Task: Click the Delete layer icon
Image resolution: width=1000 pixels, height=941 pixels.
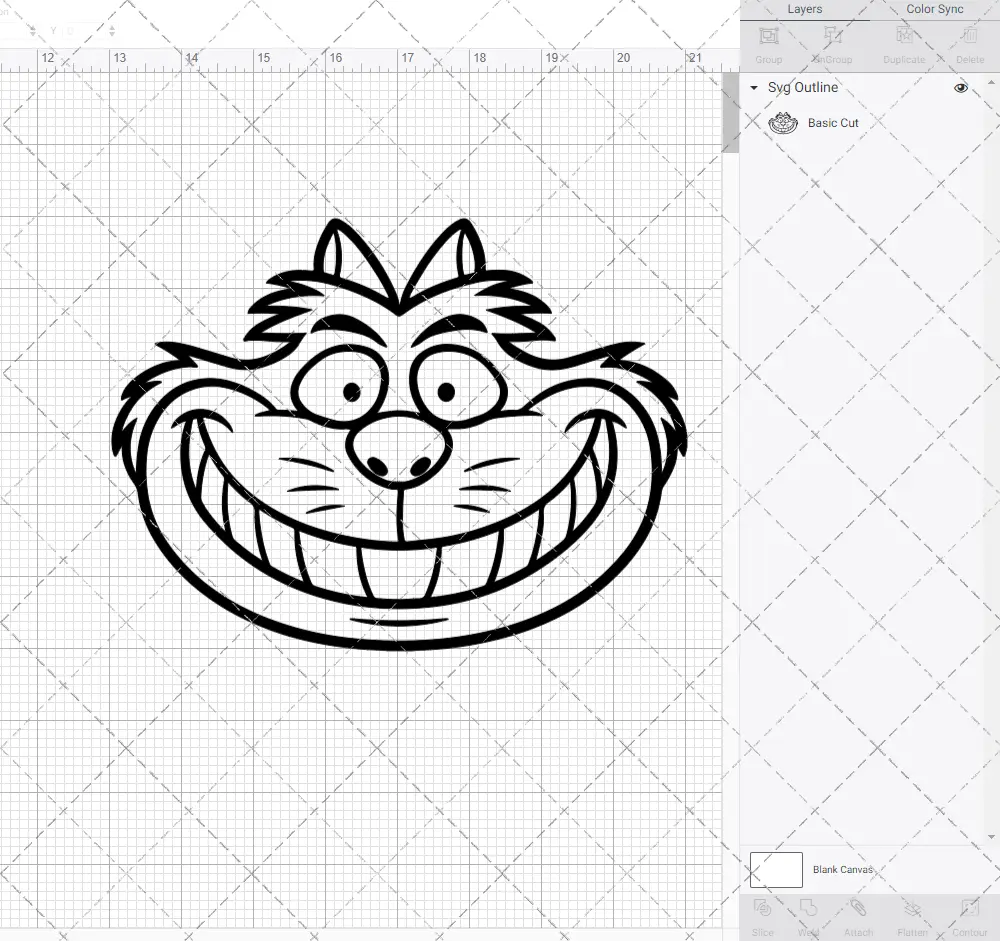Action: pos(969,36)
